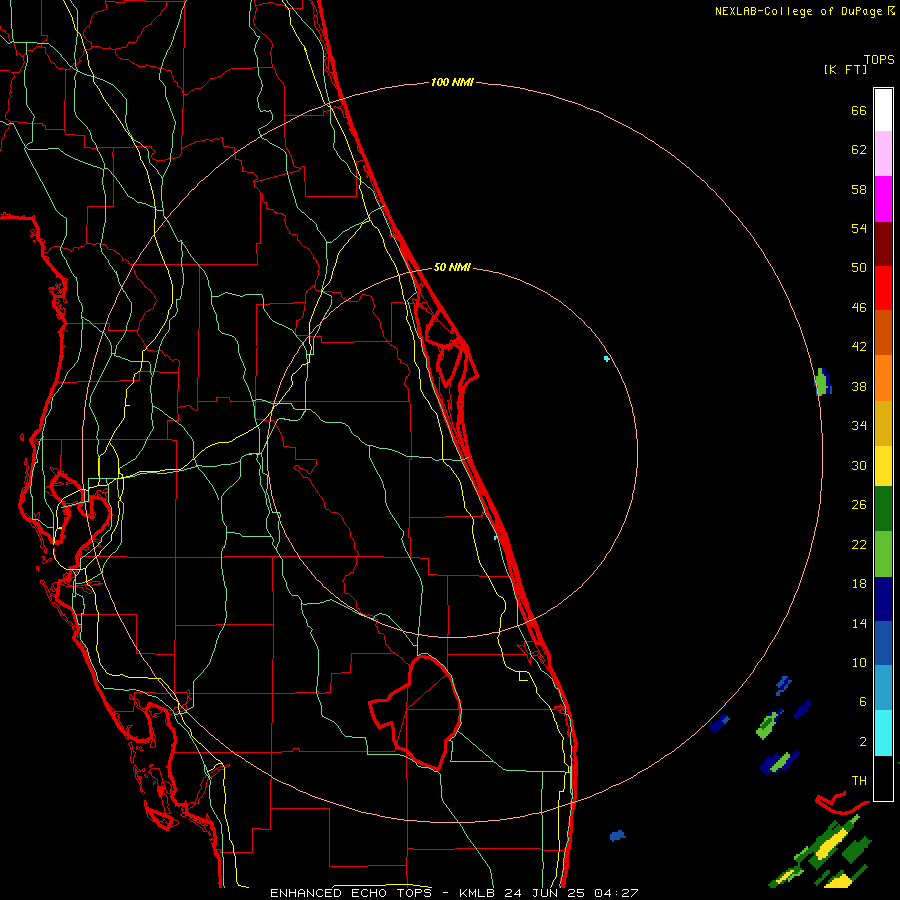Pick the light green legend swatch

point(883,554)
